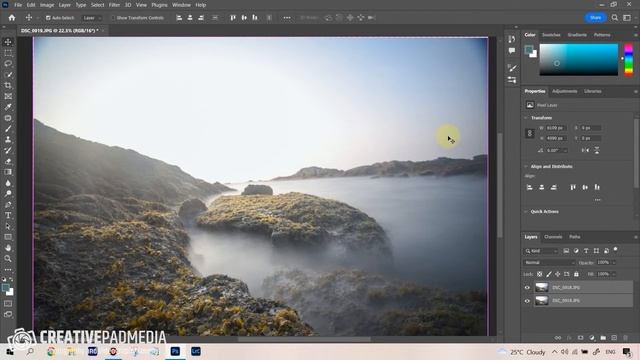Open the Normal blend mode dropdown

(549, 262)
